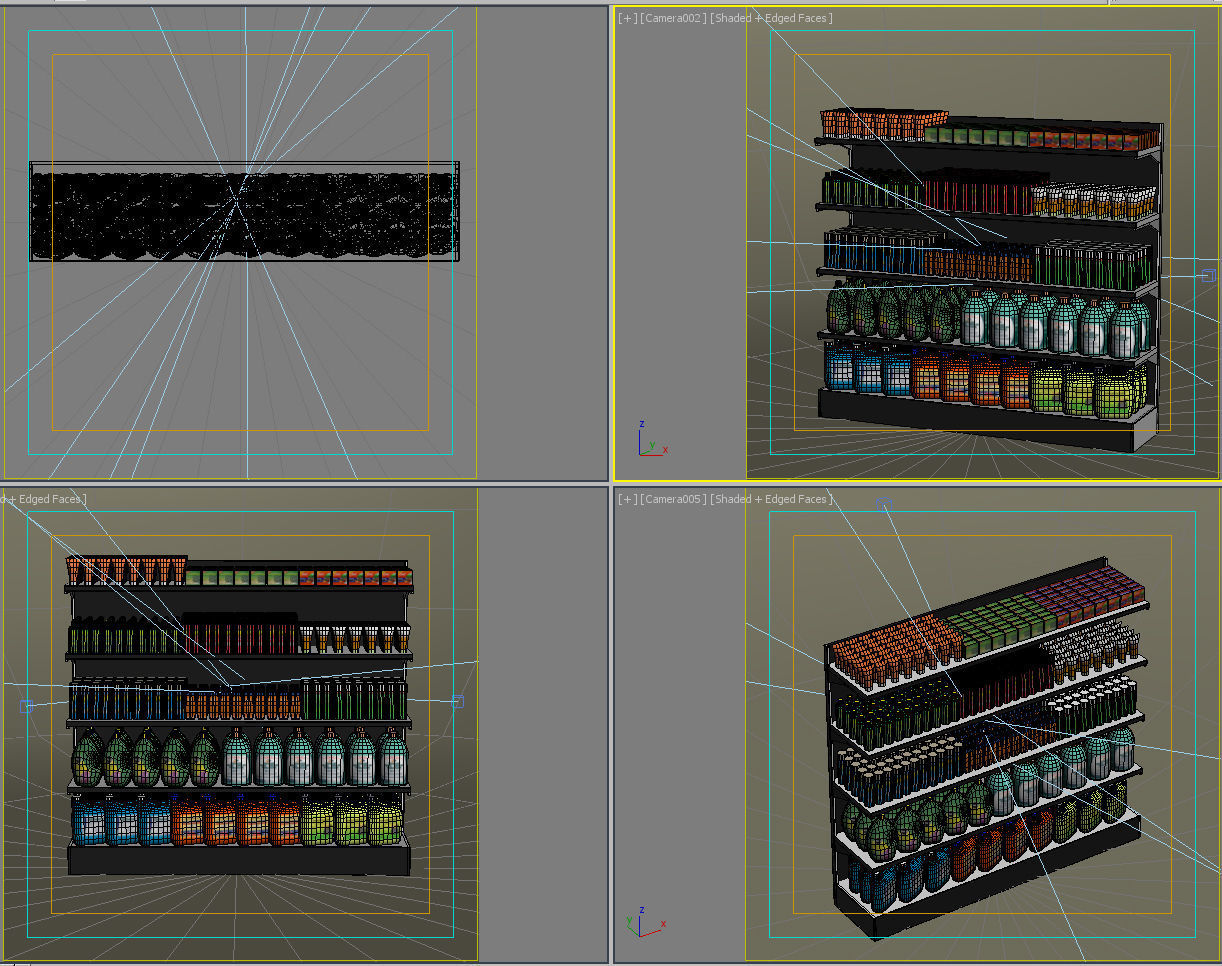The image size is (1222, 966).
Task: Select the blue bags on the bottom shelf of the bottom-left viewport
Action: [122, 821]
